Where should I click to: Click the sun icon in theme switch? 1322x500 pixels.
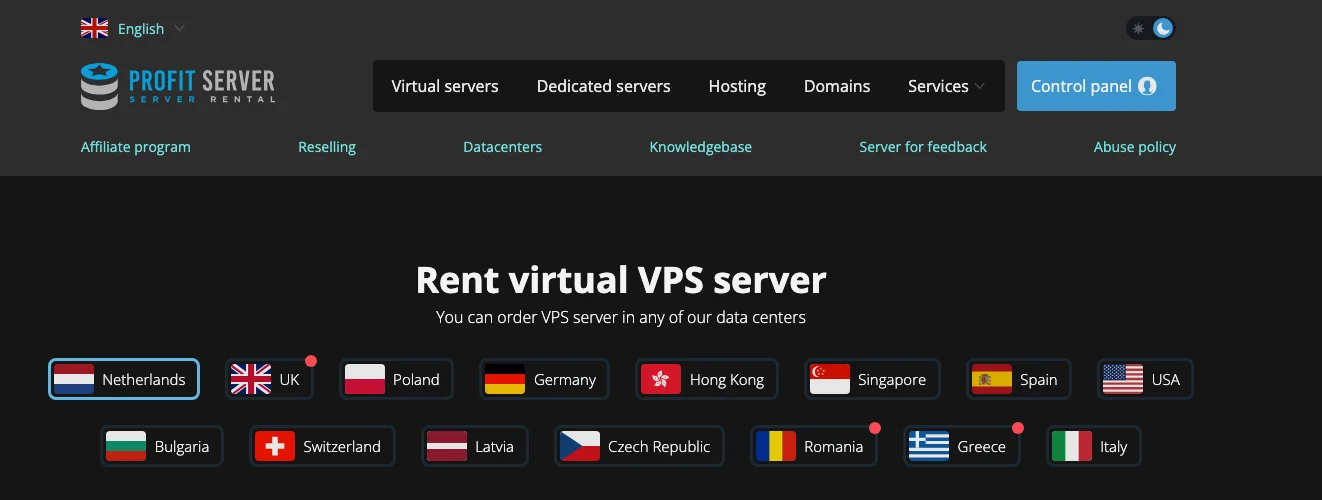click(1138, 28)
